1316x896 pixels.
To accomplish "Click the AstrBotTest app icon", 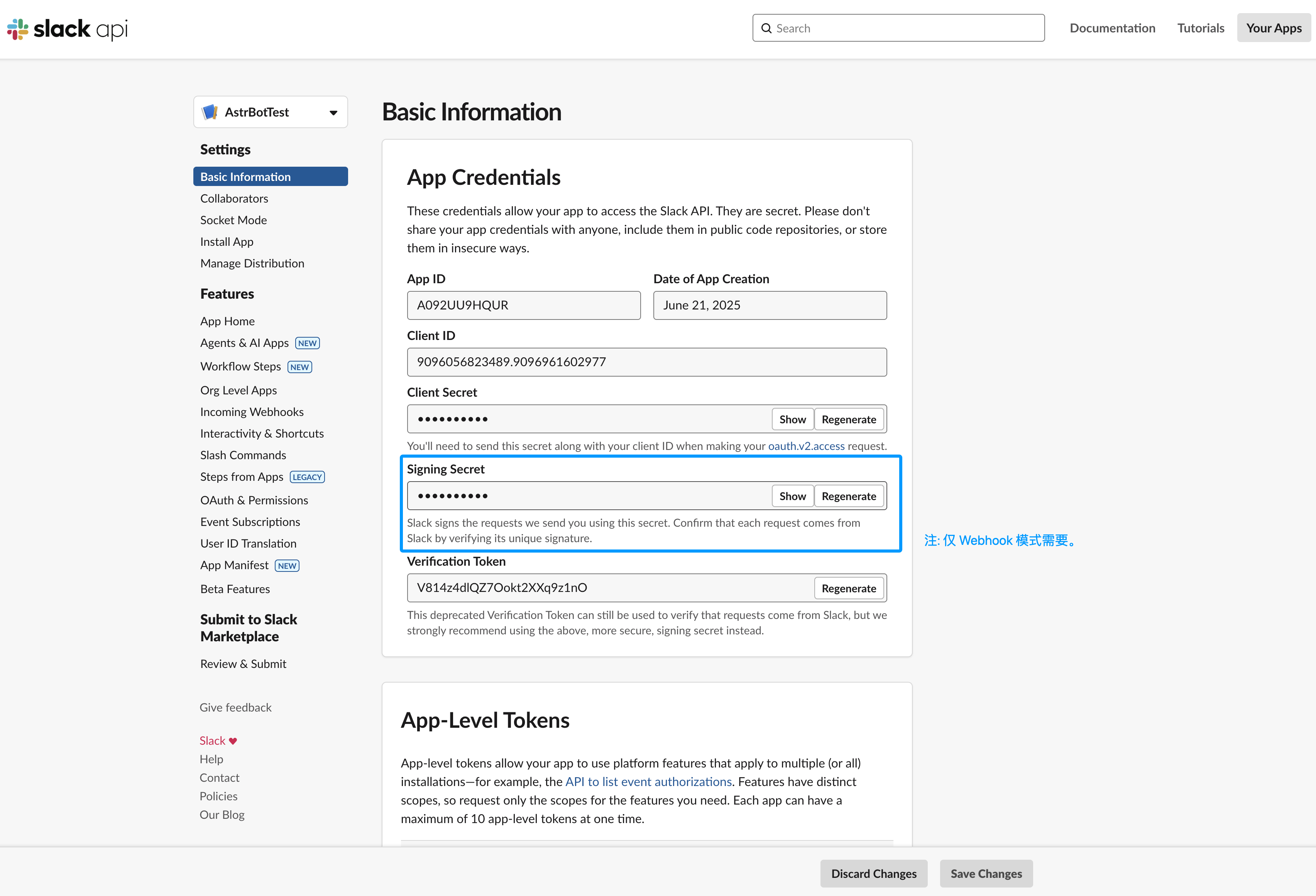I will 210,112.
